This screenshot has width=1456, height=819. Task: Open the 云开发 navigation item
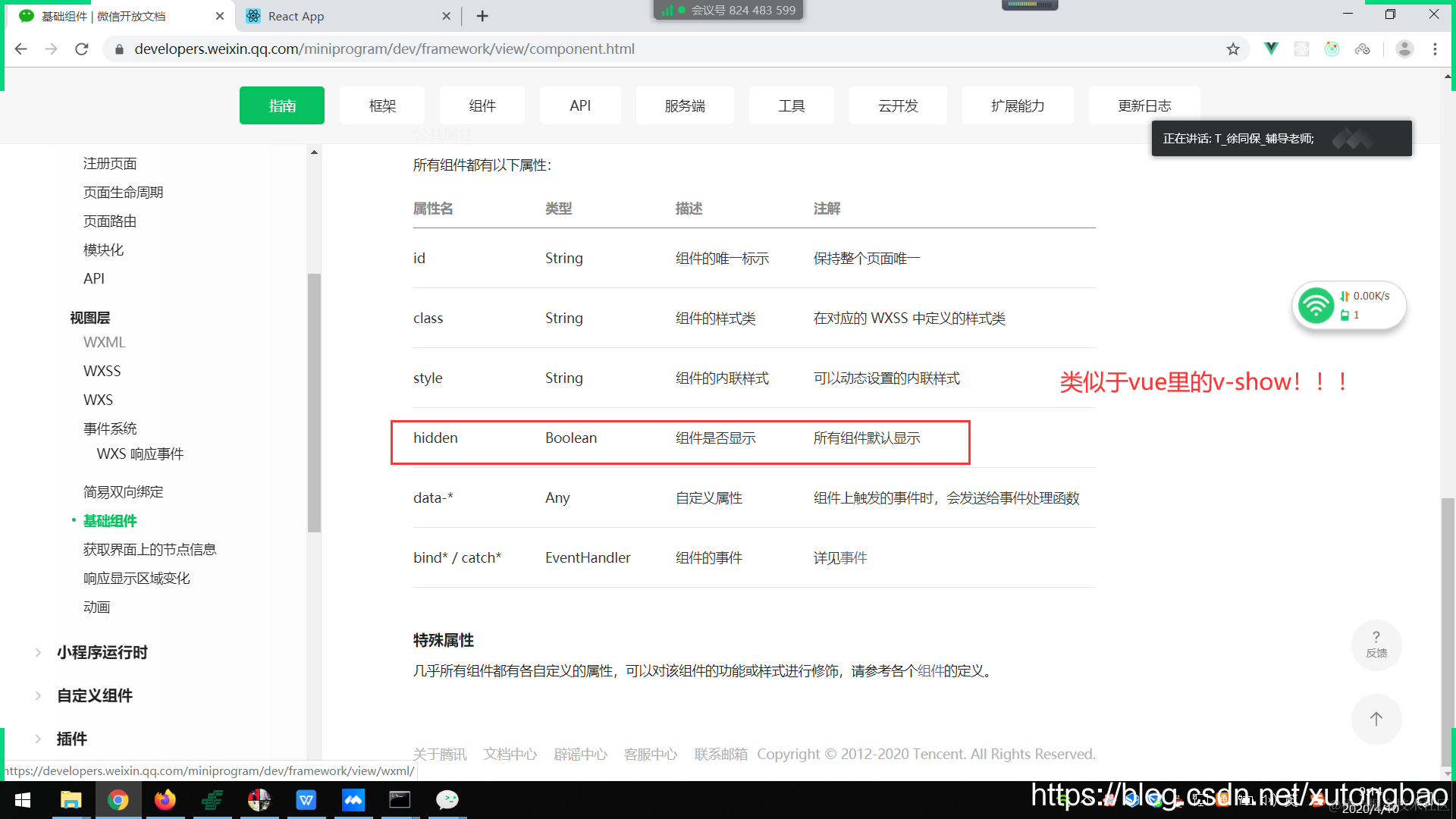tap(898, 105)
